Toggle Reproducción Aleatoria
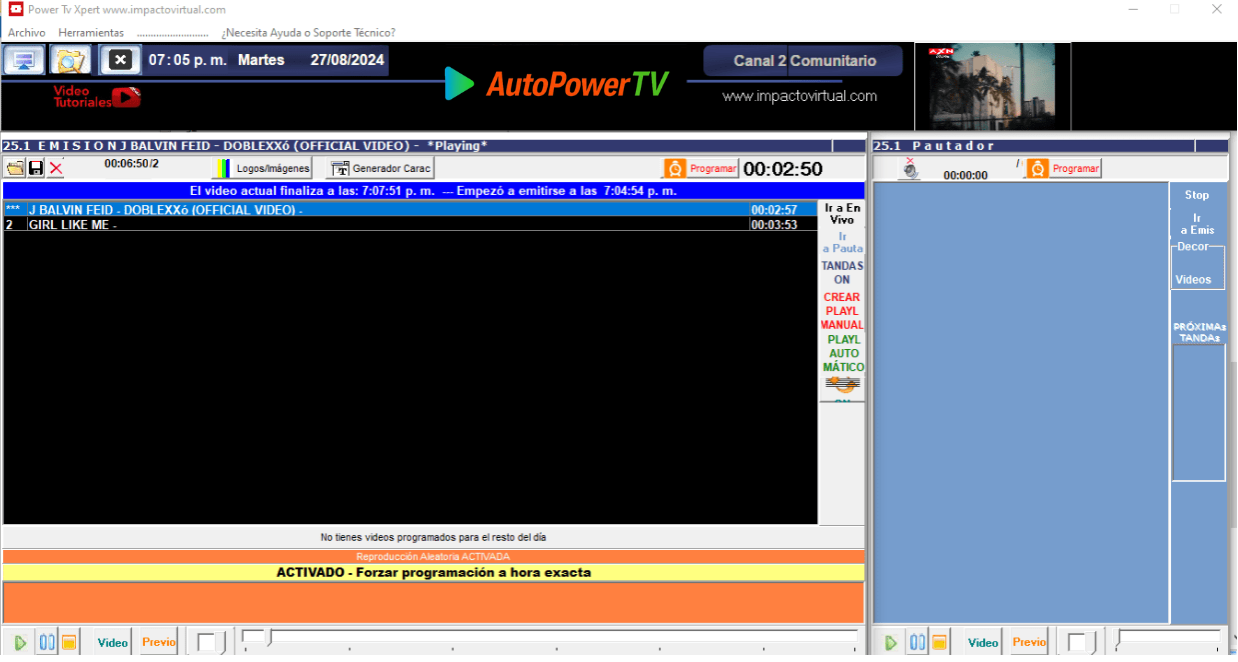1238x662 pixels. coord(433,556)
